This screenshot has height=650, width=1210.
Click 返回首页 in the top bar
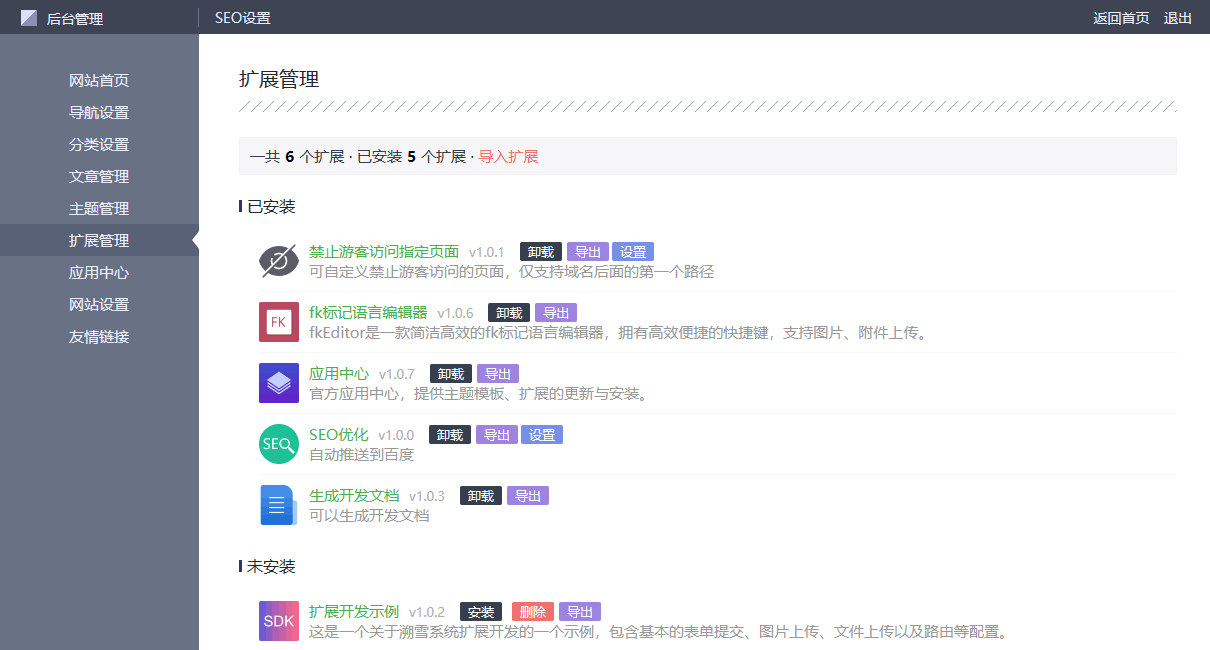[1121, 18]
